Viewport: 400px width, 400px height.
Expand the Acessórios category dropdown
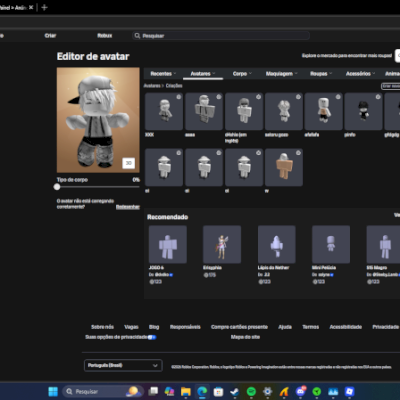coord(360,74)
